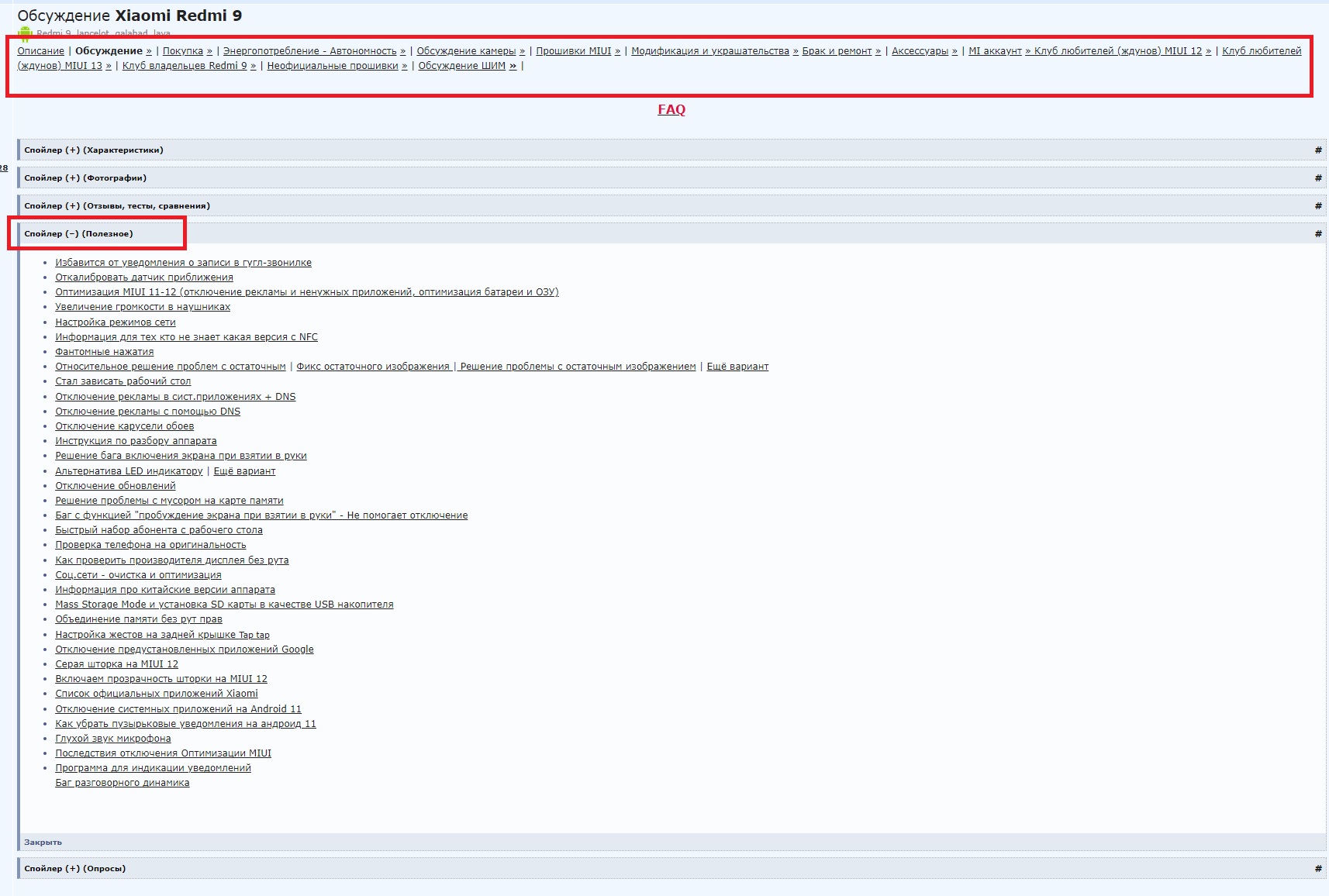Open Отключение обновлений link
Viewport: 1329px width, 896px height.
116,486
